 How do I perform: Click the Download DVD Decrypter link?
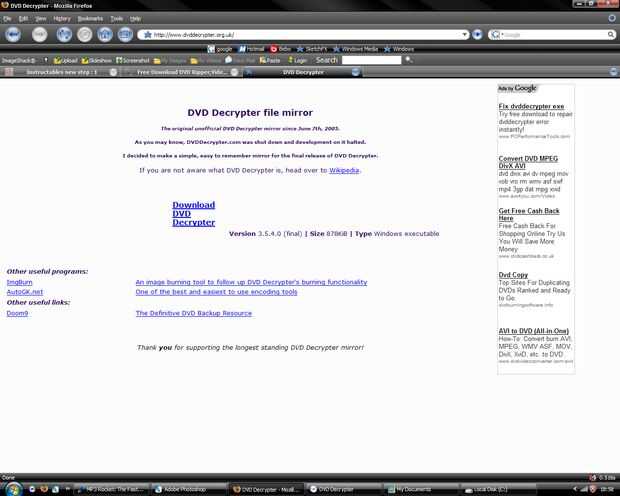194,214
